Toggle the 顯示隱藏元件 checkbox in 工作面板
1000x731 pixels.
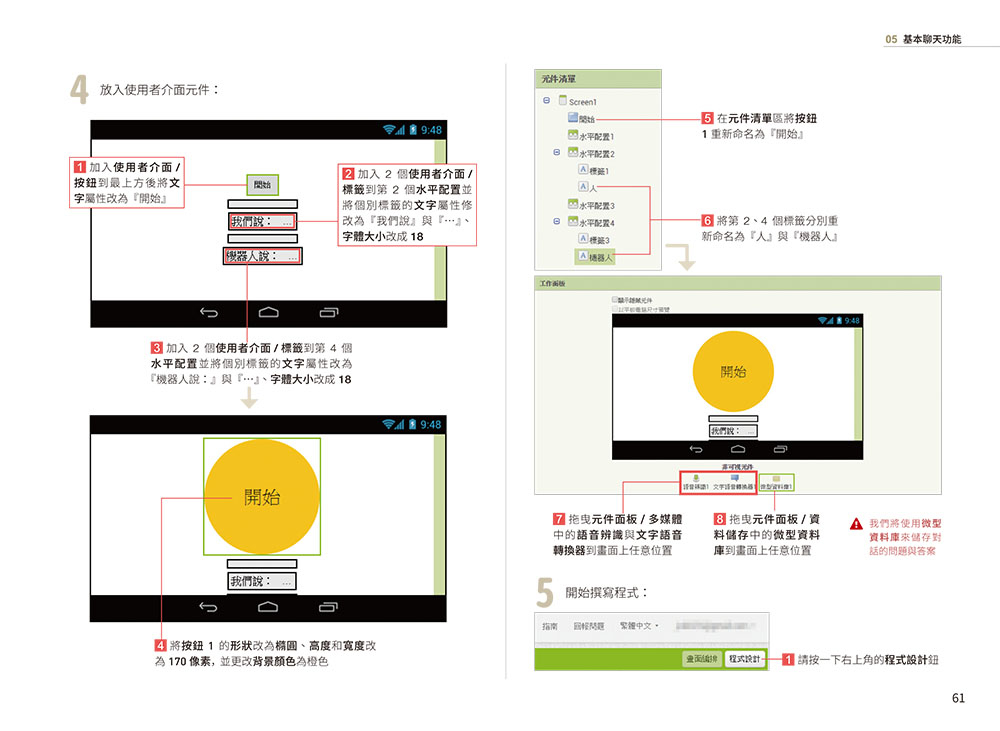point(615,299)
